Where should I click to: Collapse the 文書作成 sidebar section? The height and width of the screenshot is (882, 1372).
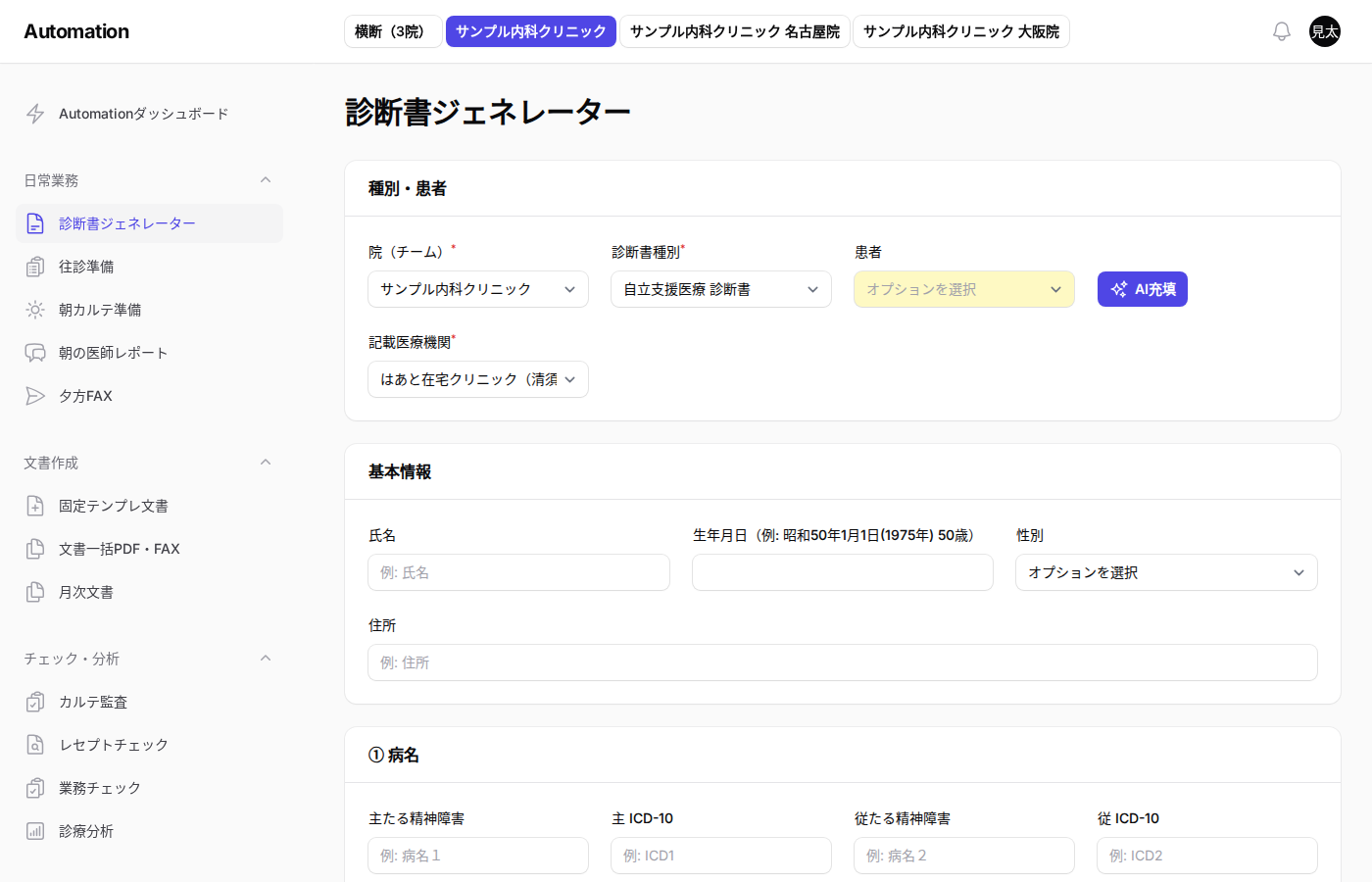(x=266, y=463)
